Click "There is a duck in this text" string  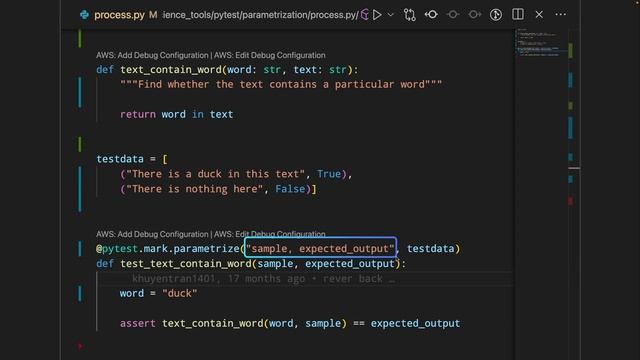click(216, 174)
